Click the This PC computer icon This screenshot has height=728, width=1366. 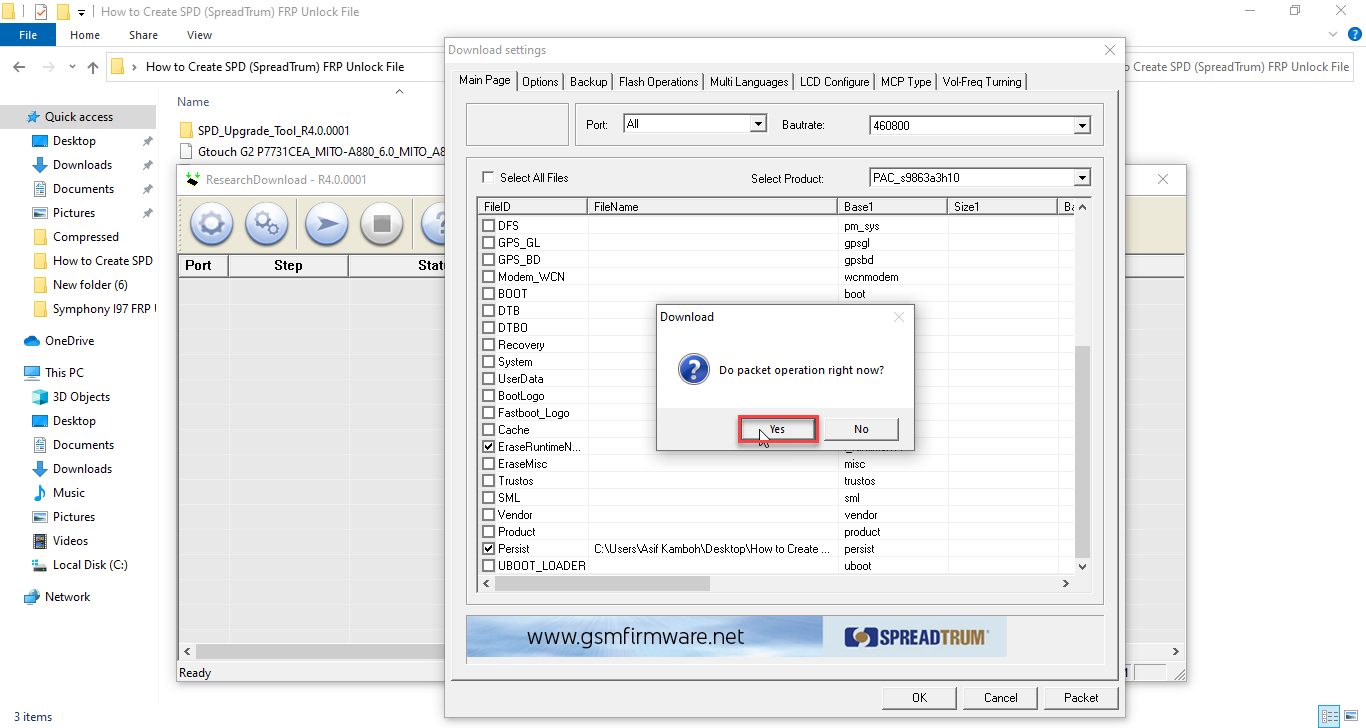[x=32, y=373]
